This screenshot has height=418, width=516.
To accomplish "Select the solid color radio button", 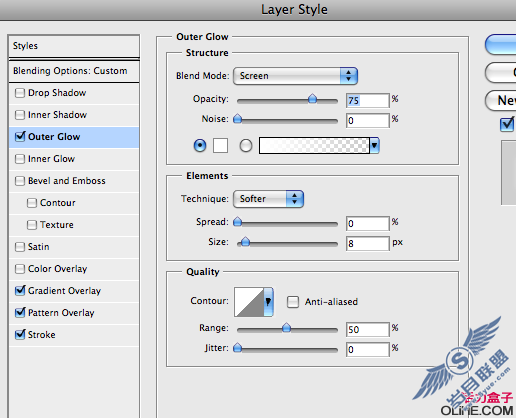I will [x=200, y=145].
